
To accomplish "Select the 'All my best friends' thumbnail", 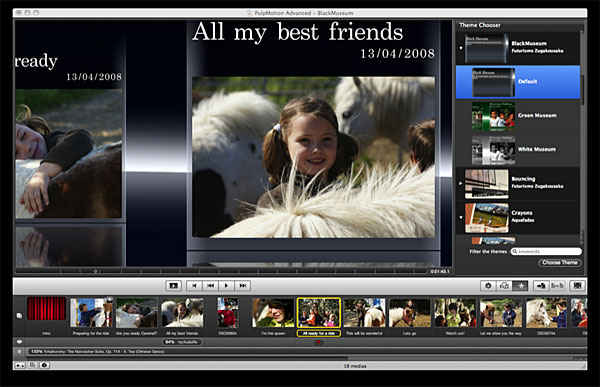I will click(x=182, y=312).
